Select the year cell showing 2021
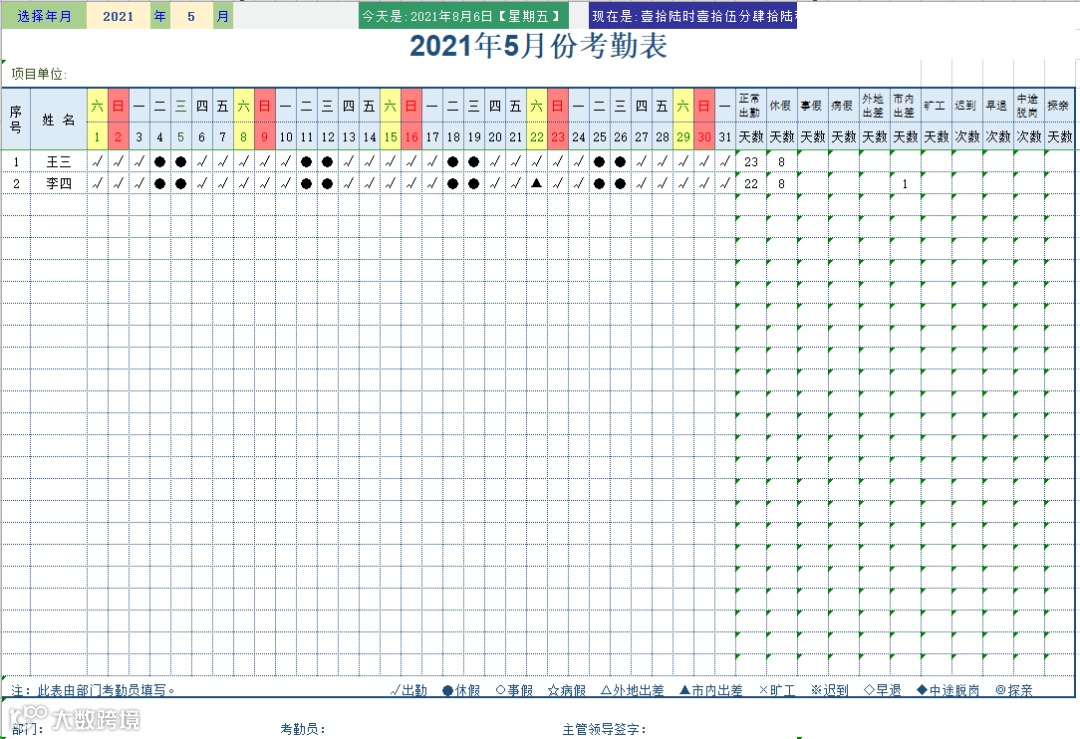This screenshot has height=739, width=1080. click(118, 16)
